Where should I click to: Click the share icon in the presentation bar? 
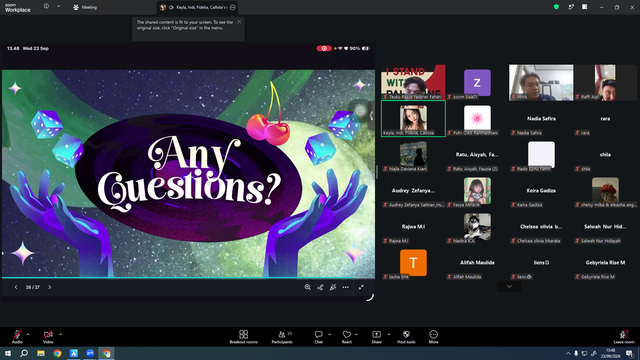click(320, 287)
